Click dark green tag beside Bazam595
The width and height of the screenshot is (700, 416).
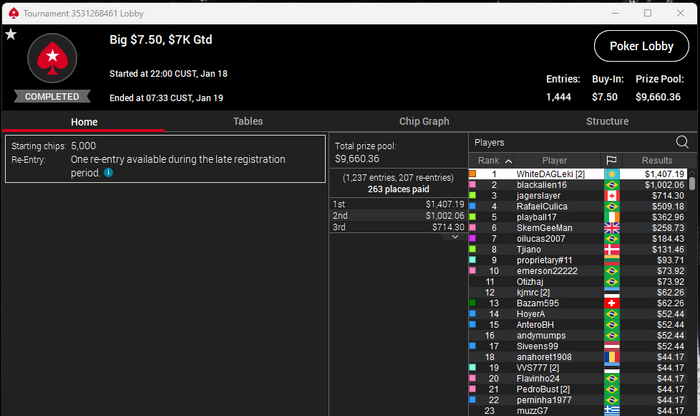[x=472, y=303]
